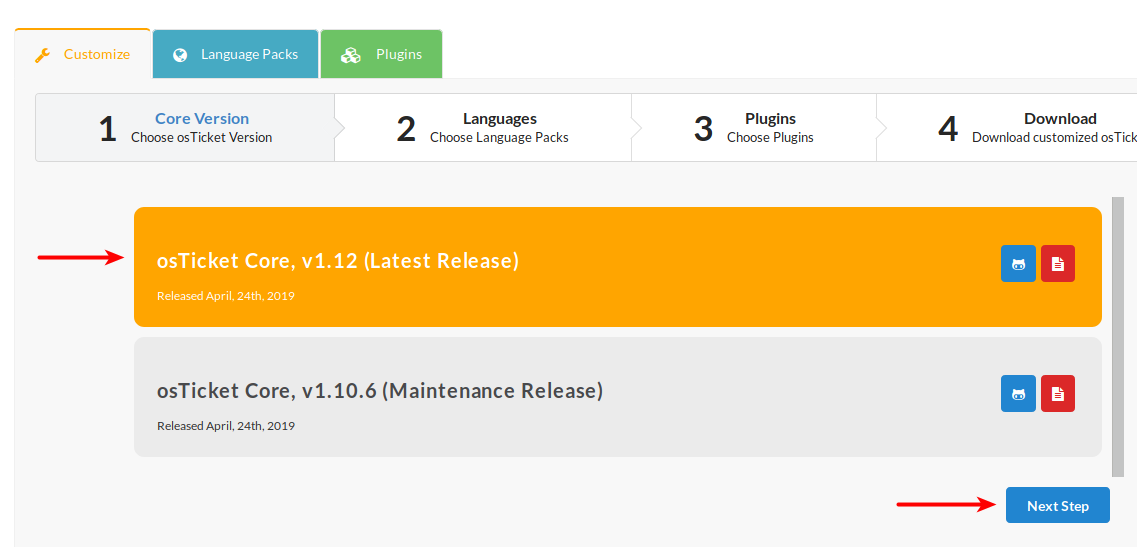The image size is (1138, 547).
Task: Click the release date under v1.12 title
Action: [226, 296]
